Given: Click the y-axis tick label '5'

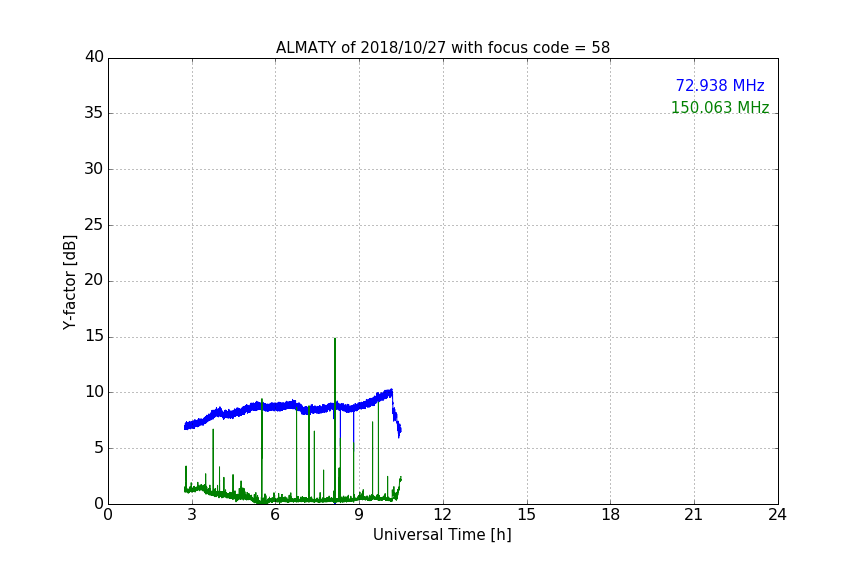Looking at the screenshot, I should 99,448.
